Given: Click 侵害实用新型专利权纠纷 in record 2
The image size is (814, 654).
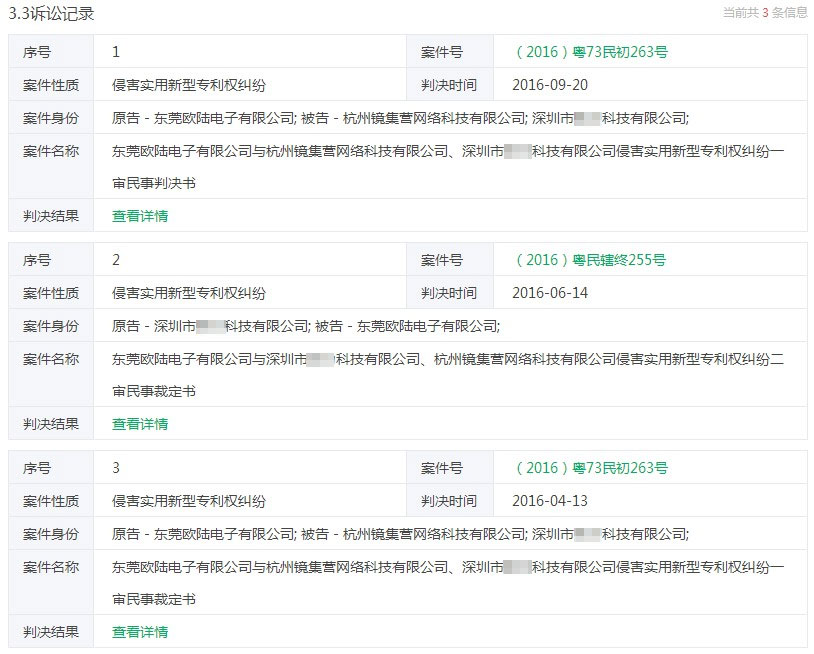Looking at the screenshot, I should click(189, 293).
